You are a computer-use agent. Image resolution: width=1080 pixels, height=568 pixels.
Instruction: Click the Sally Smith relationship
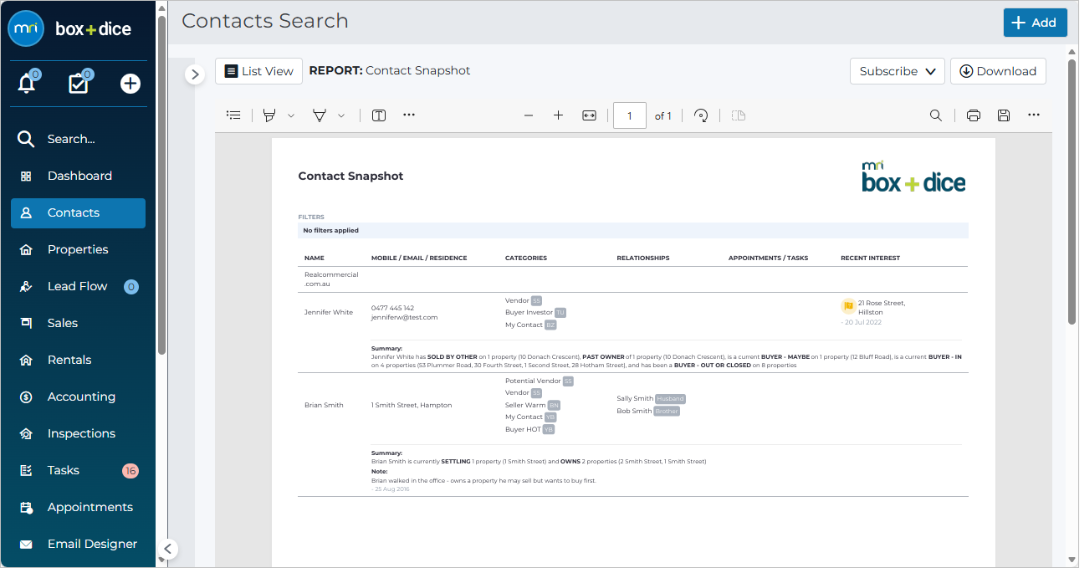[x=634, y=399]
